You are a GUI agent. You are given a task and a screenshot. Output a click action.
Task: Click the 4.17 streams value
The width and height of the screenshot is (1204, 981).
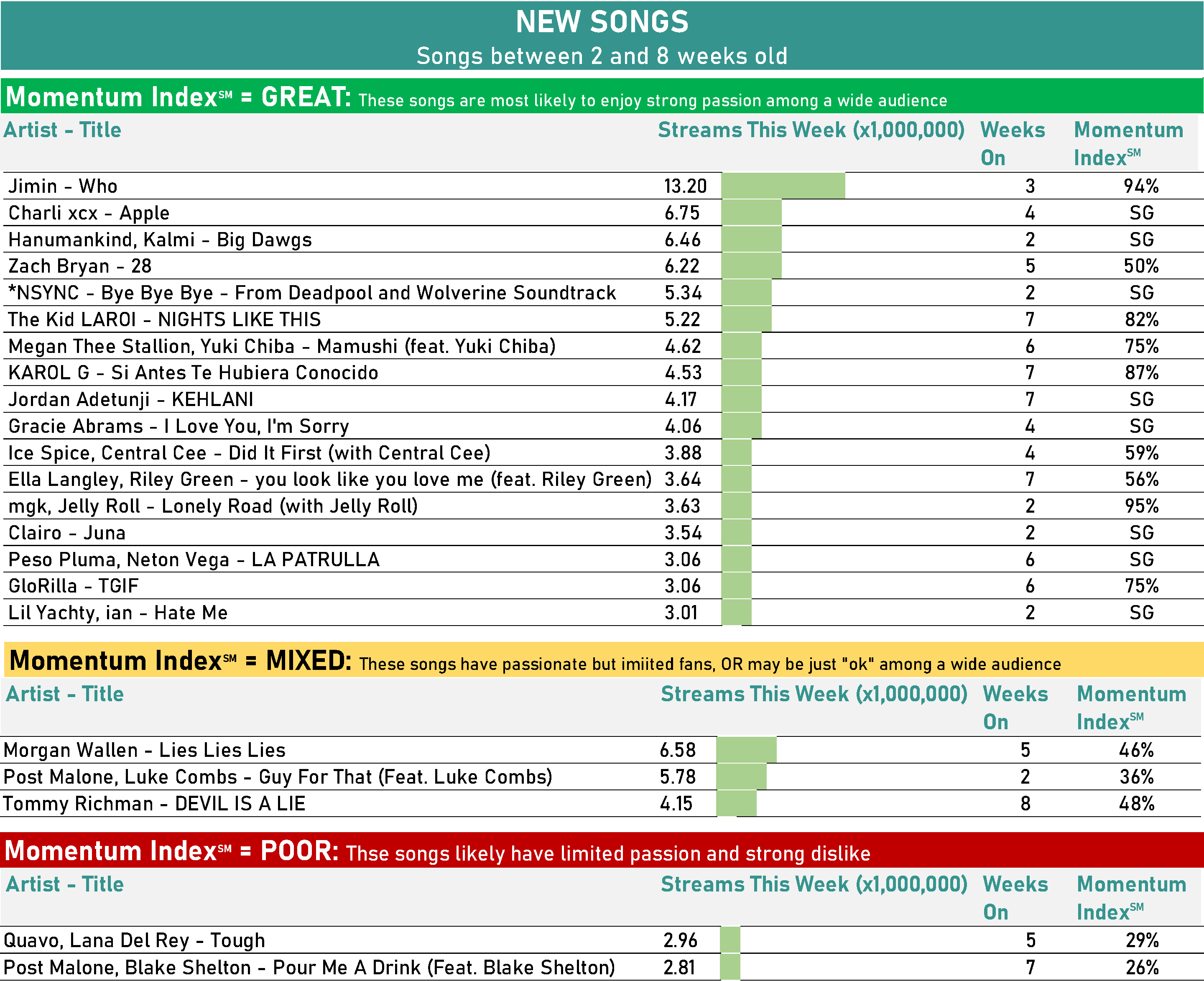pos(680,399)
